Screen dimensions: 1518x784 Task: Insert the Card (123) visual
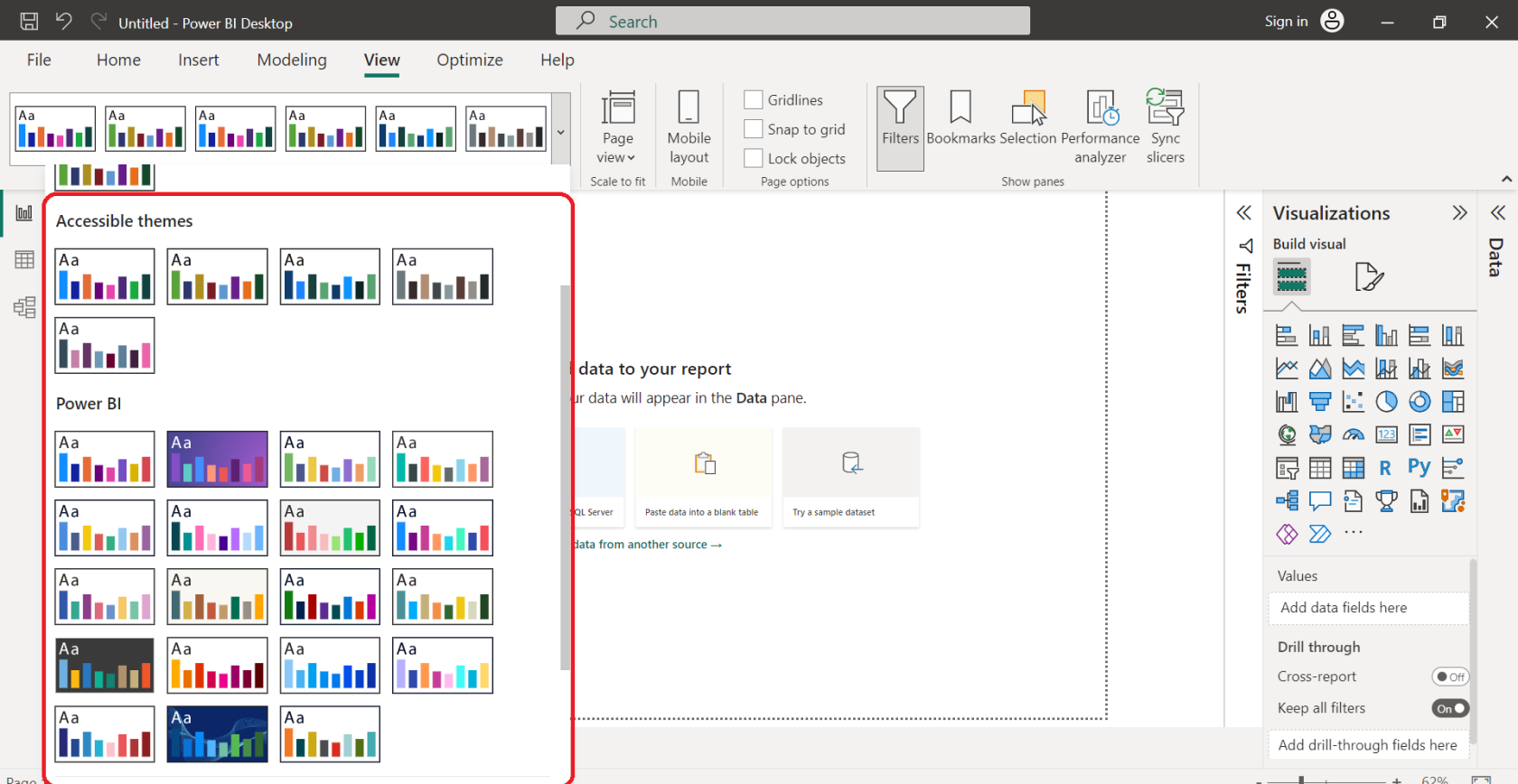point(1386,434)
